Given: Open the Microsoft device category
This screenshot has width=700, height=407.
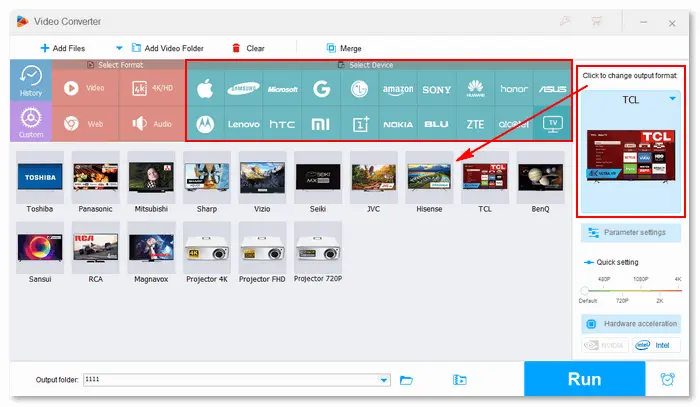Looking at the screenshot, I should click(x=282, y=89).
